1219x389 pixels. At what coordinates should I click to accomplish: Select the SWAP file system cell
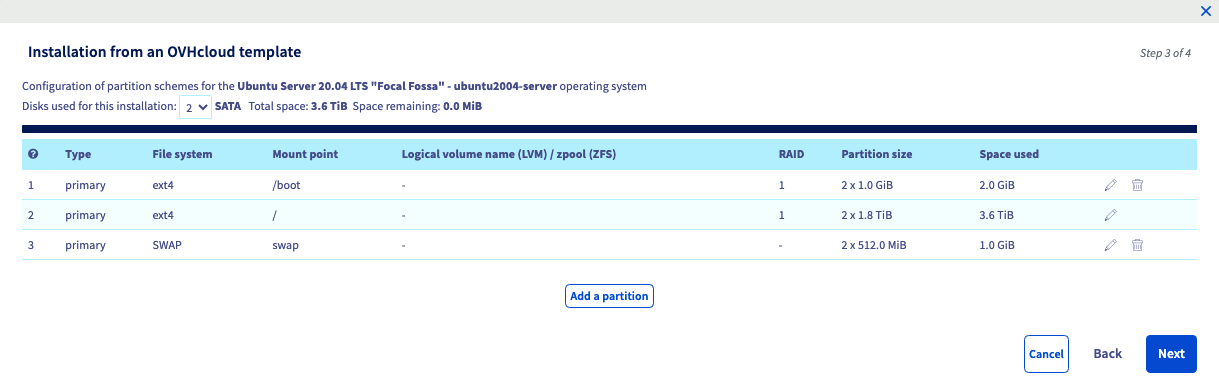click(167, 245)
